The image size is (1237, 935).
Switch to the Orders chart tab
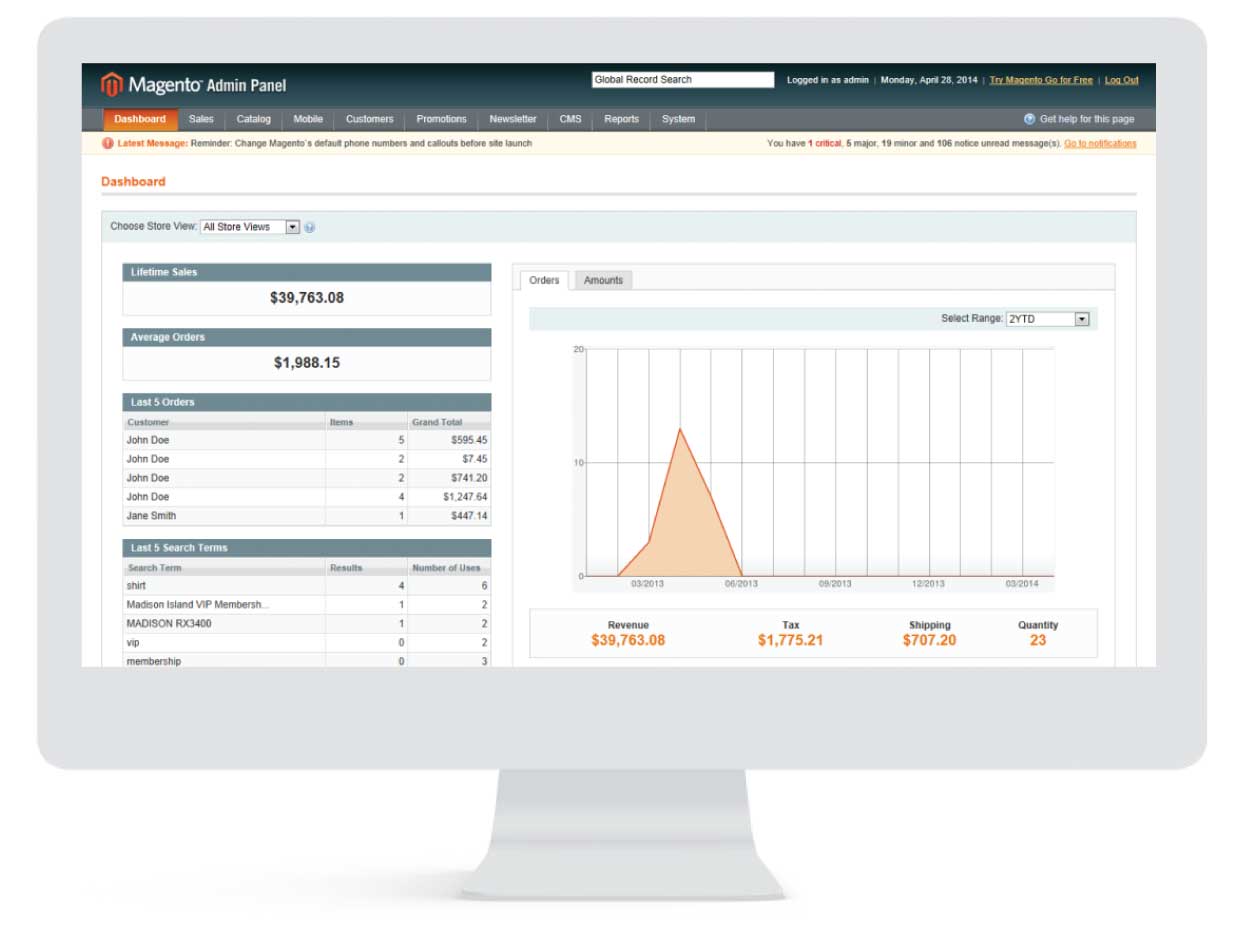pyautogui.click(x=544, y=281)
